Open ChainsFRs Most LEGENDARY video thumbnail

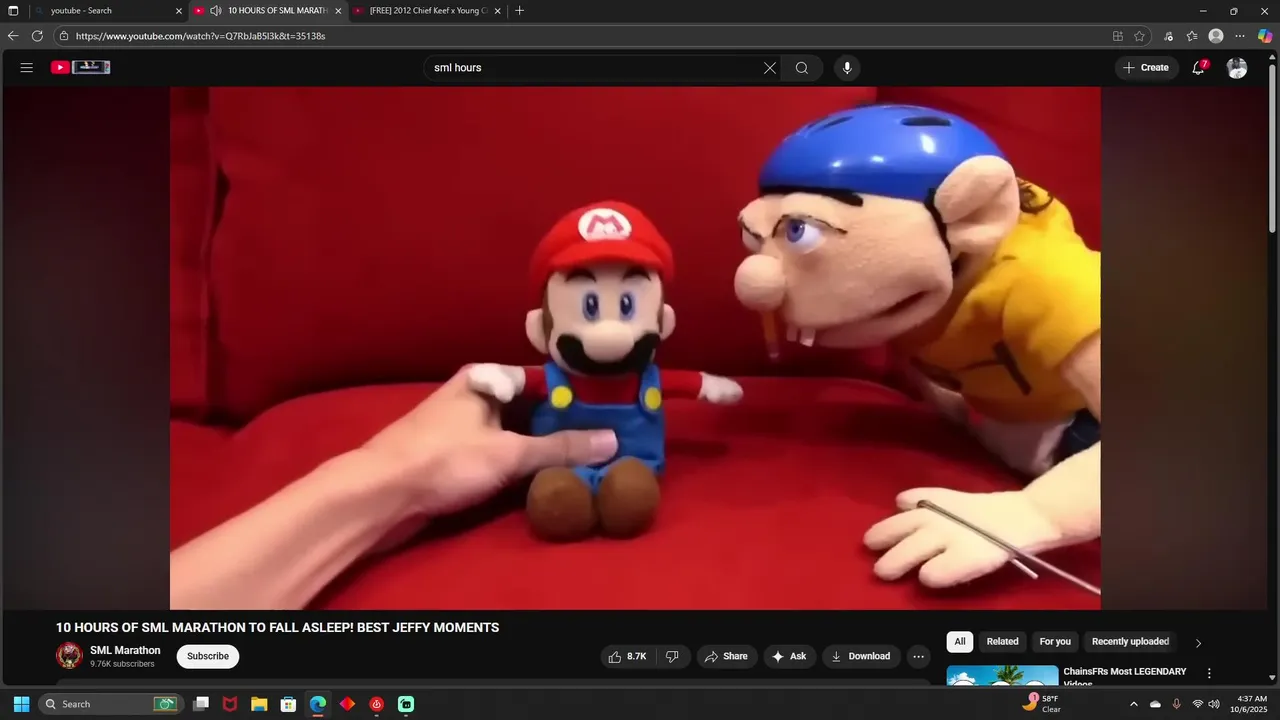point(1002,676)
